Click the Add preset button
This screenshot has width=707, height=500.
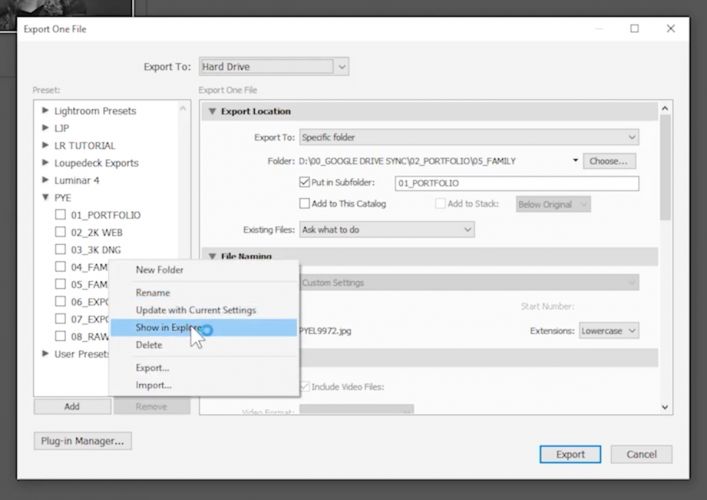tap(72, 406)
